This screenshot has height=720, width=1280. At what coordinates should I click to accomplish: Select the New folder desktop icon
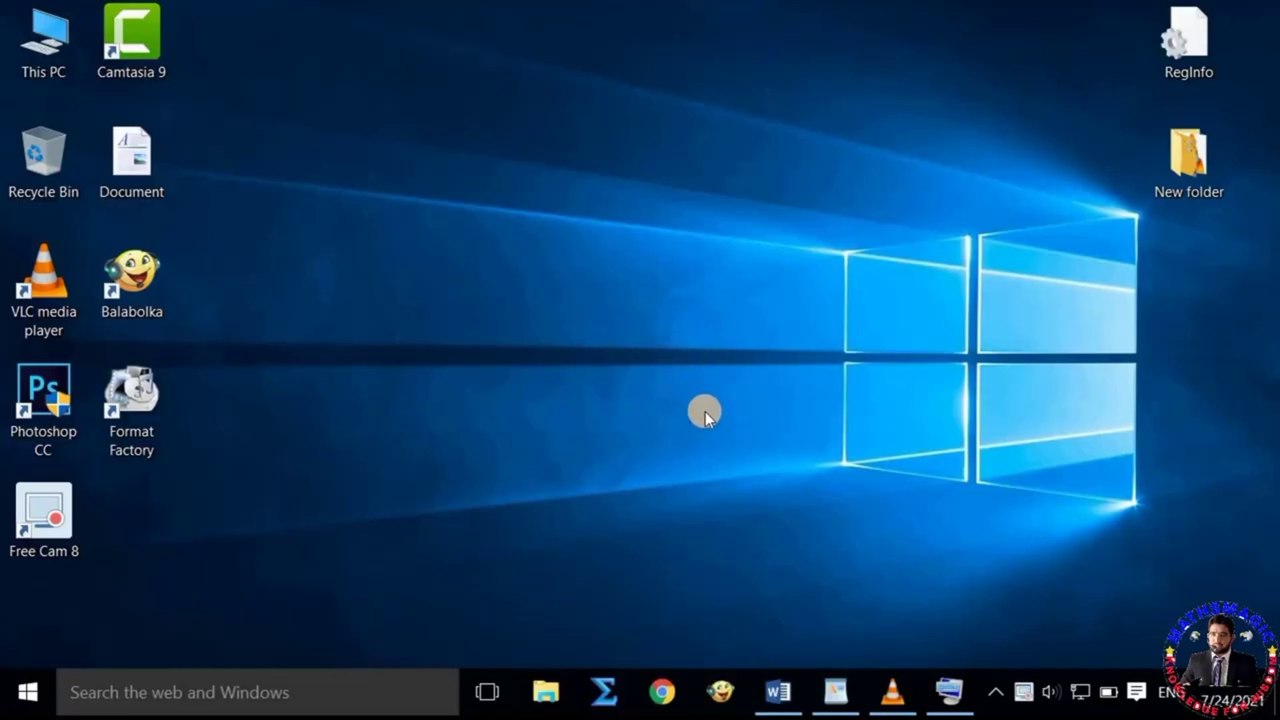(x=1188, y=163)
